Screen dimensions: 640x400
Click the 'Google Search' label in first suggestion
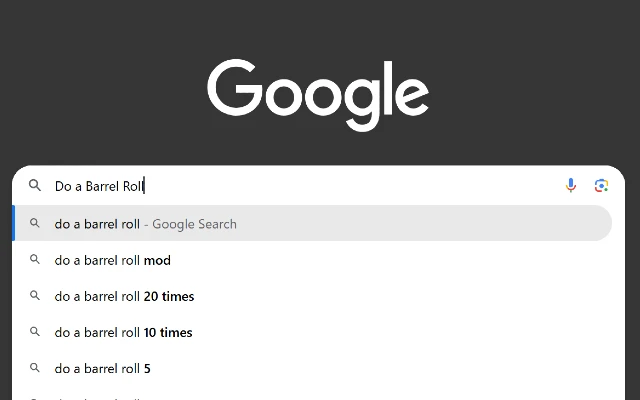pos(194,224)
